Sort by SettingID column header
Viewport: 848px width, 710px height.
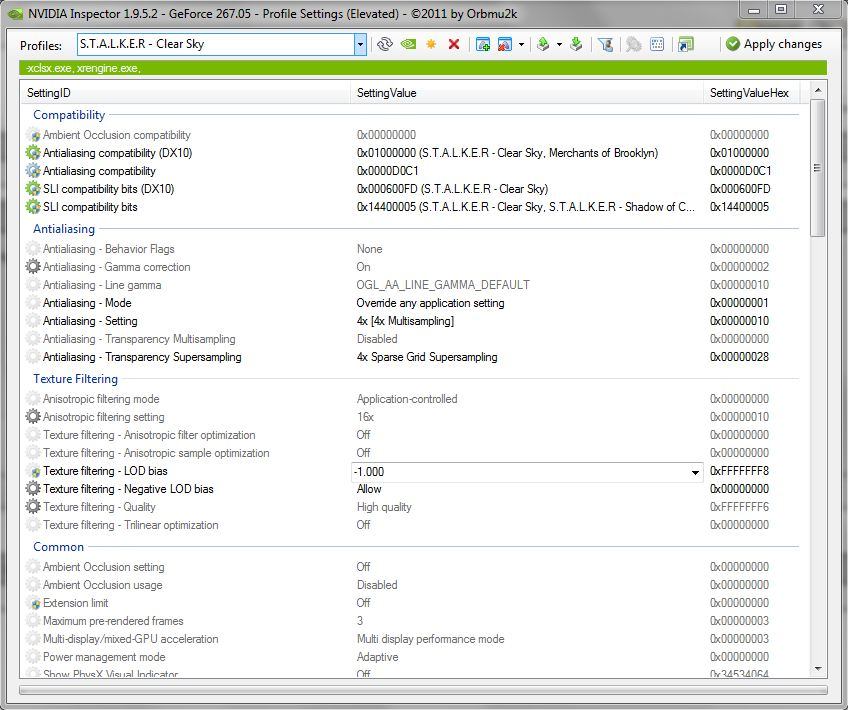coord(186,93)
